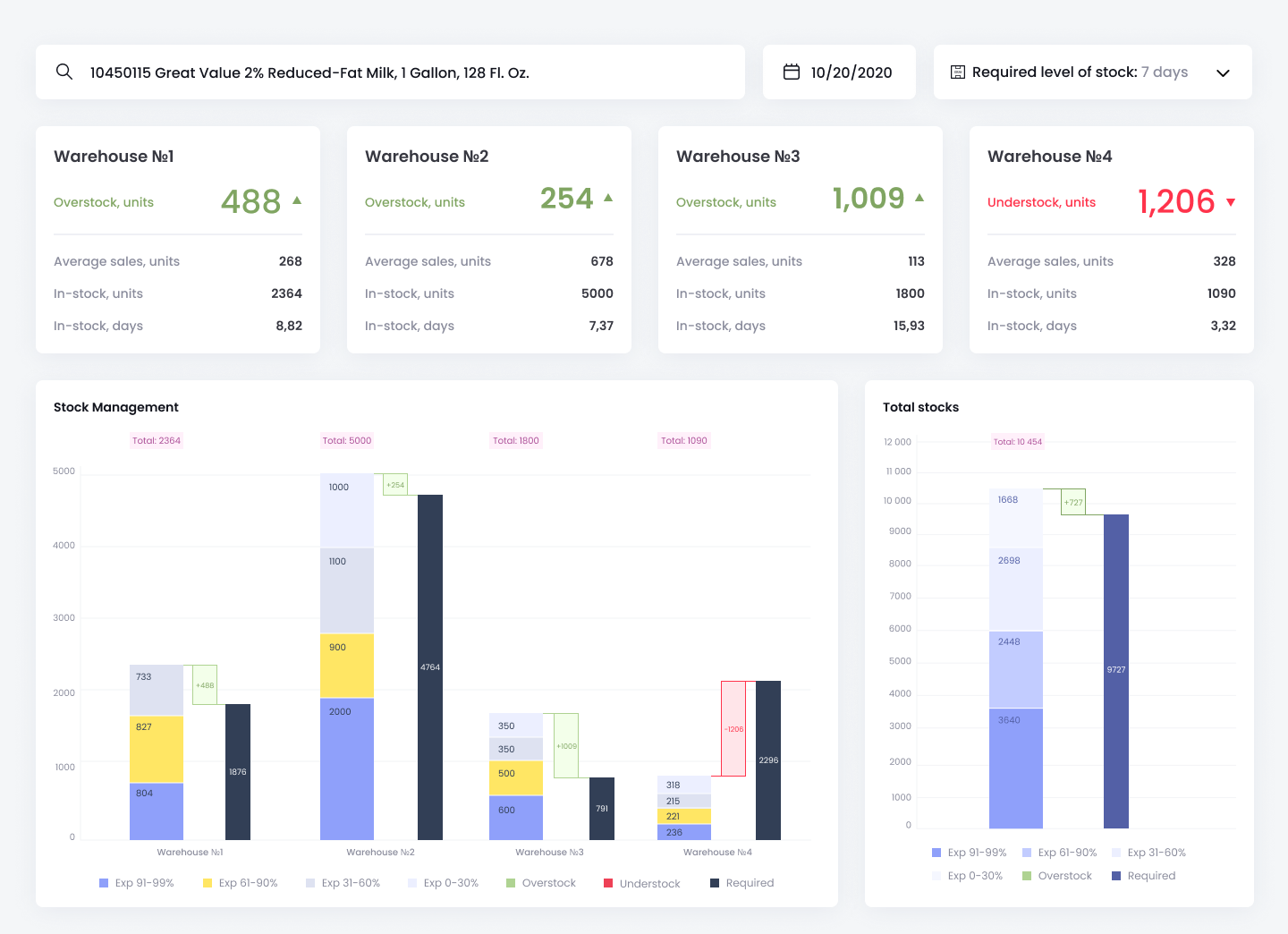The width and height of the screenshot is (1288, 934).
Task: Toggle Exp 91-99% series in Stock Management legend
Action: 137,883
